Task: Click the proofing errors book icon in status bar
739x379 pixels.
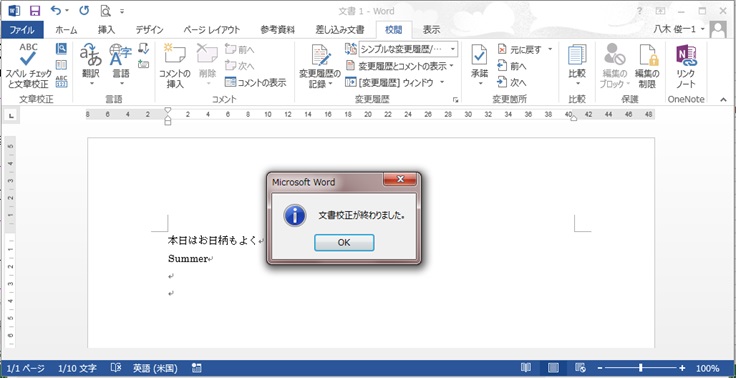Action: click(116, 368)
